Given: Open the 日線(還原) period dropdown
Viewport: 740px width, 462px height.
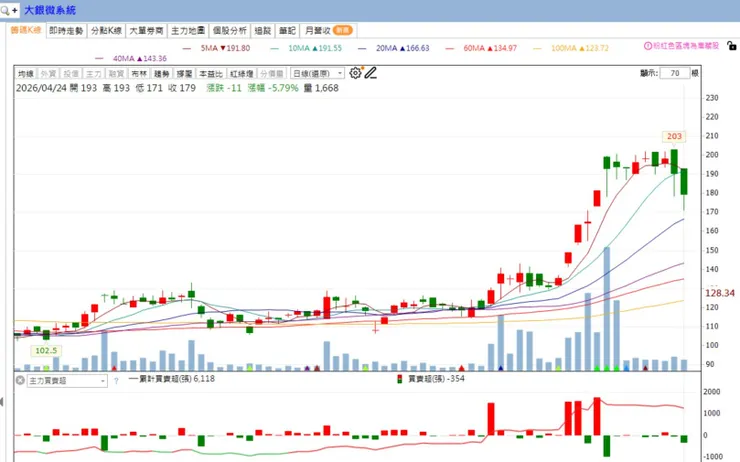Looking at the screenshot, I should tap(317, 74).
